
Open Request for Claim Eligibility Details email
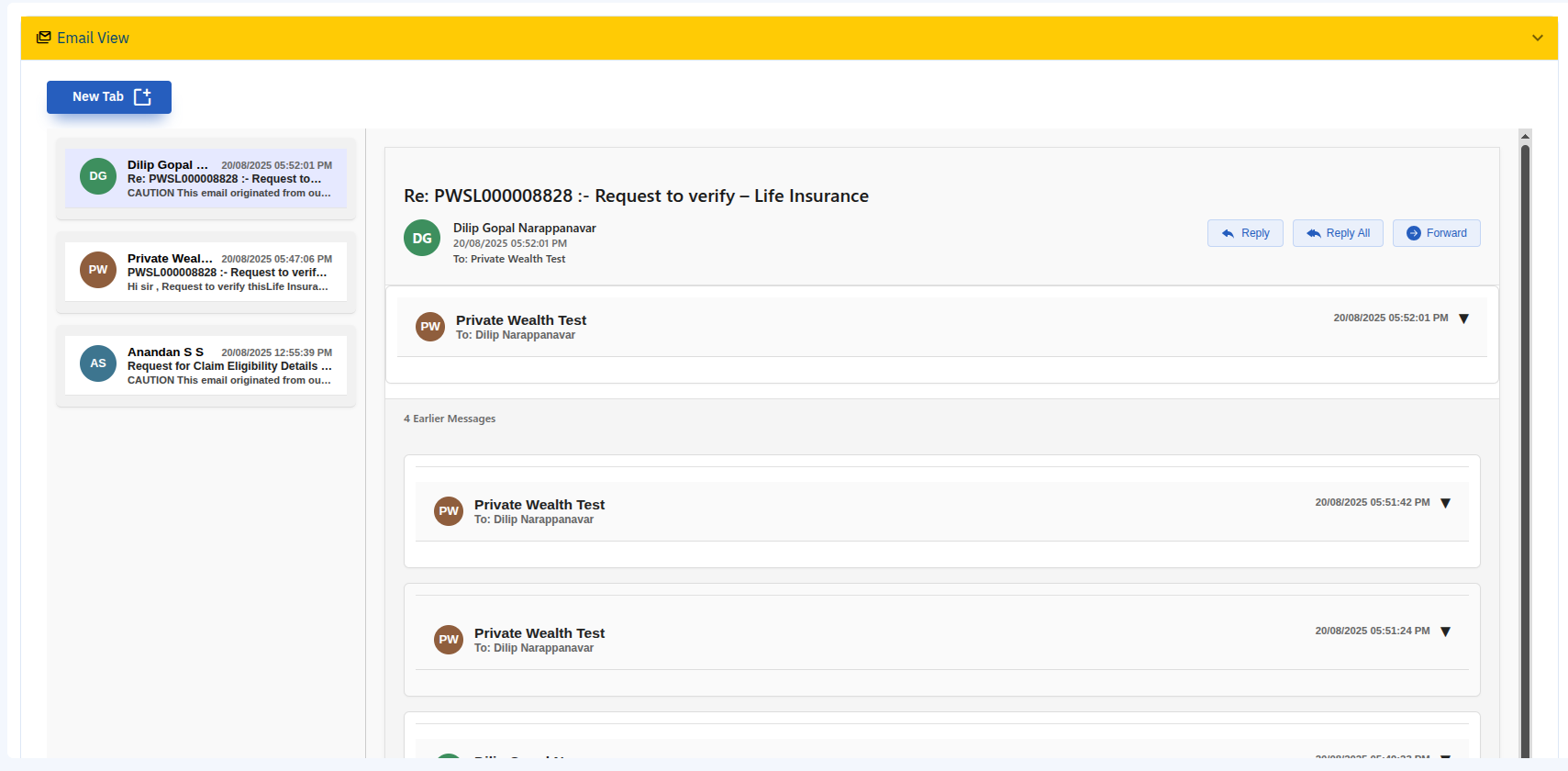(x=228, y=366)
